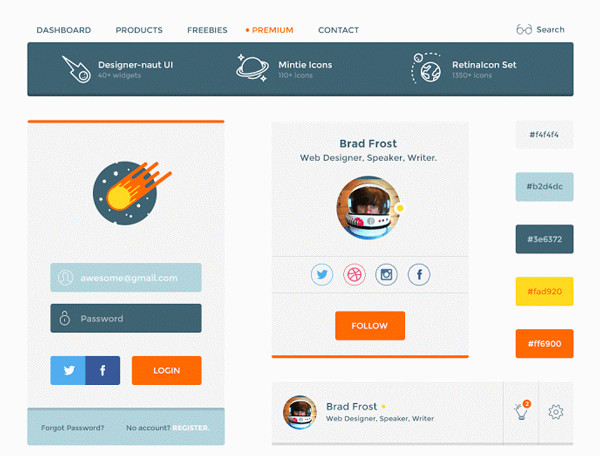Switch to the Premium tab
Screen dimensions: 600x456
click(x=269, y=30)
